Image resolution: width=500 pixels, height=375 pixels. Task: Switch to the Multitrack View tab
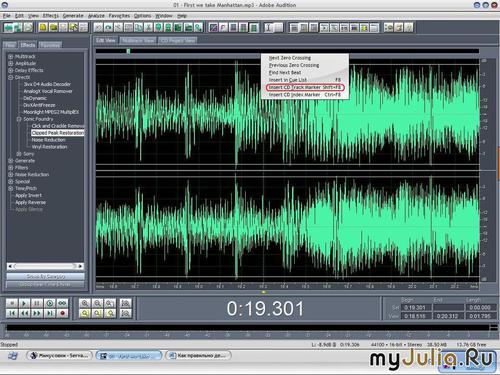coord(138,40)
